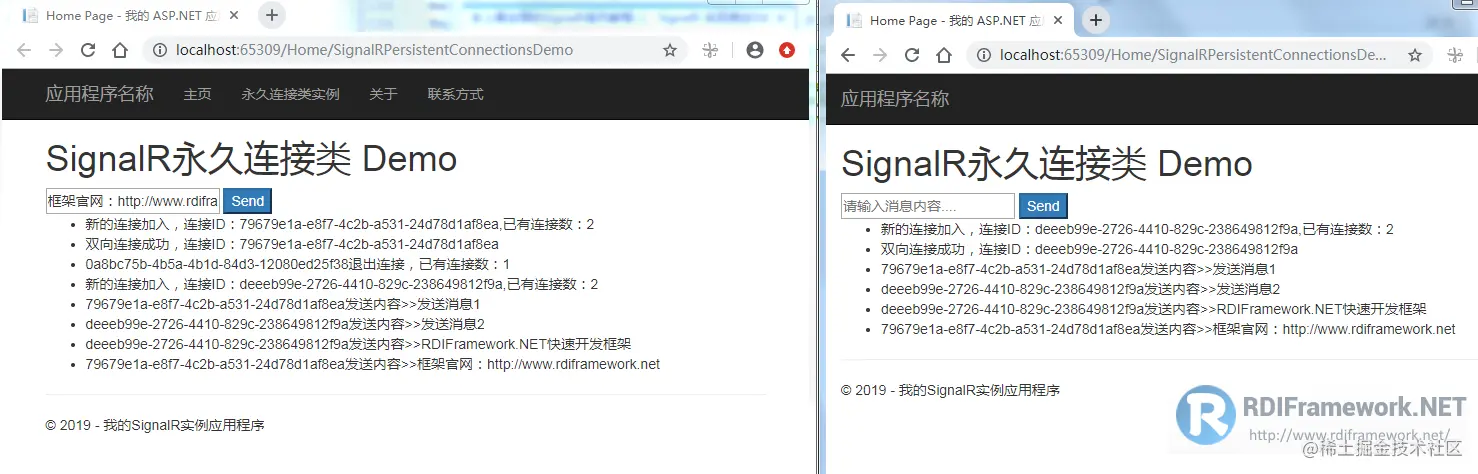Click RDIFramework.NET快速开发框架 line in left list

point(358,344)
